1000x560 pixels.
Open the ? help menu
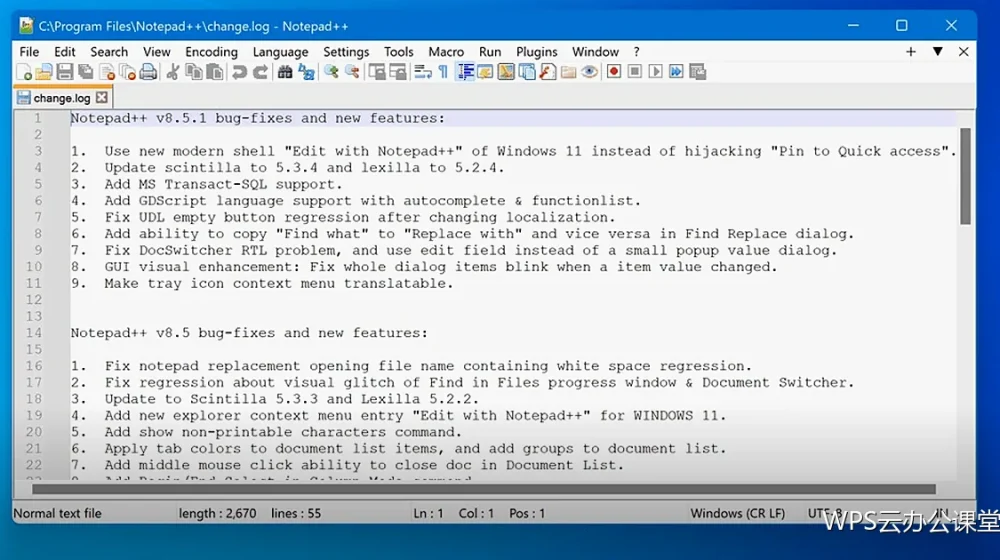[636, 52]
